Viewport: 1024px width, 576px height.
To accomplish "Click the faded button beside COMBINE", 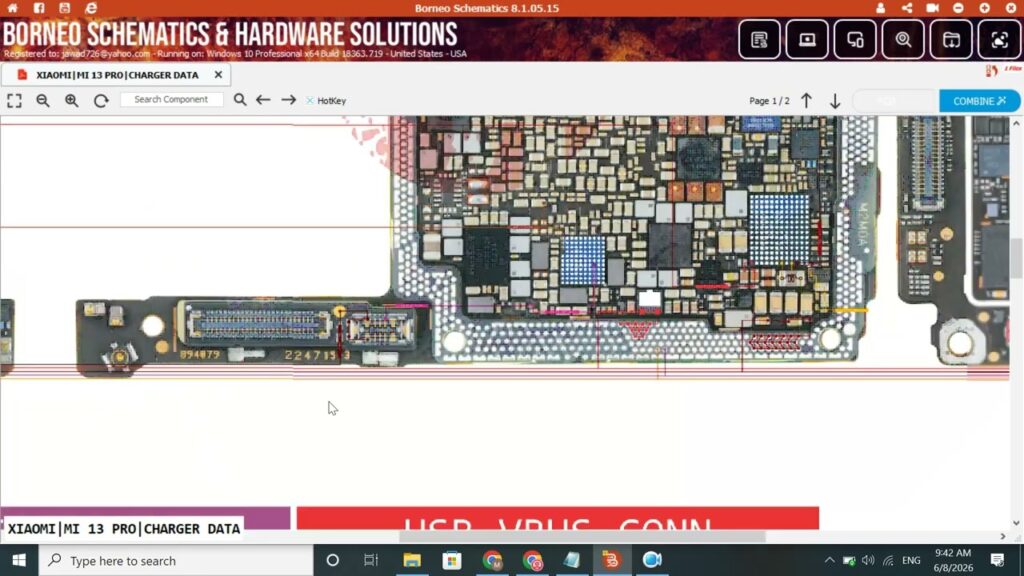I will pyautogui.click(x=895, y=101).
